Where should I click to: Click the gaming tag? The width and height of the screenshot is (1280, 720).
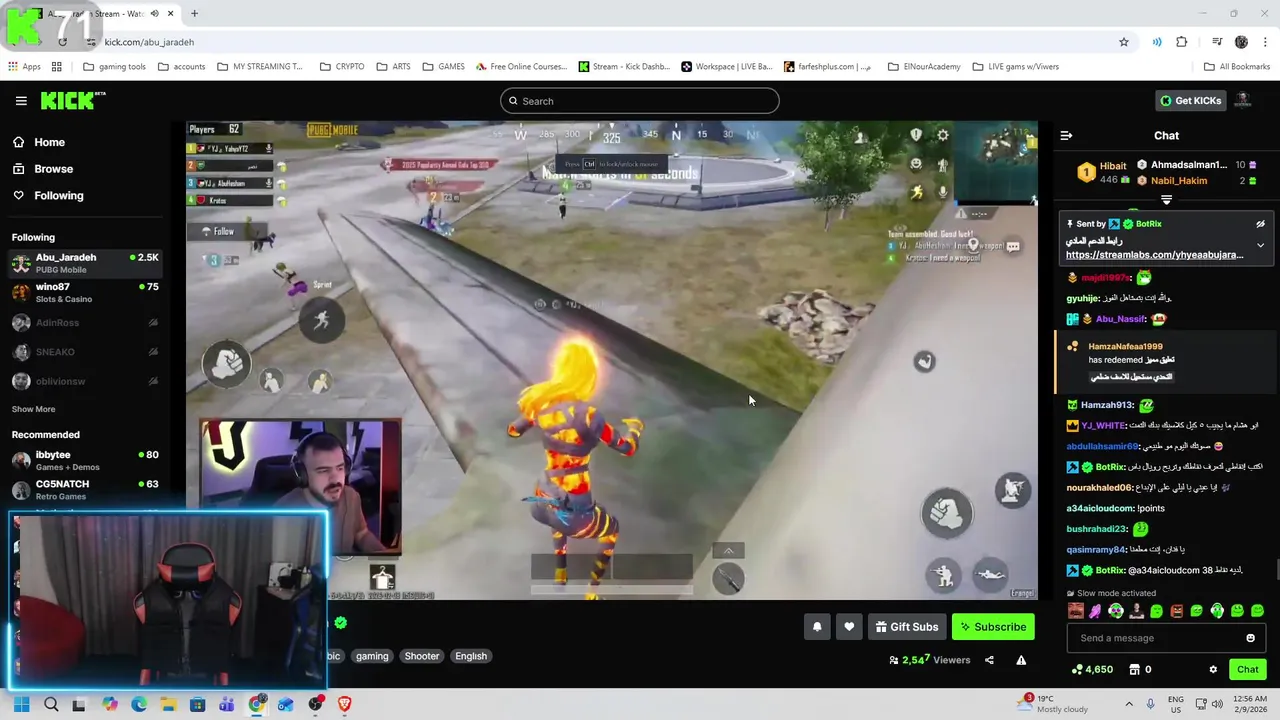[372, 656]
